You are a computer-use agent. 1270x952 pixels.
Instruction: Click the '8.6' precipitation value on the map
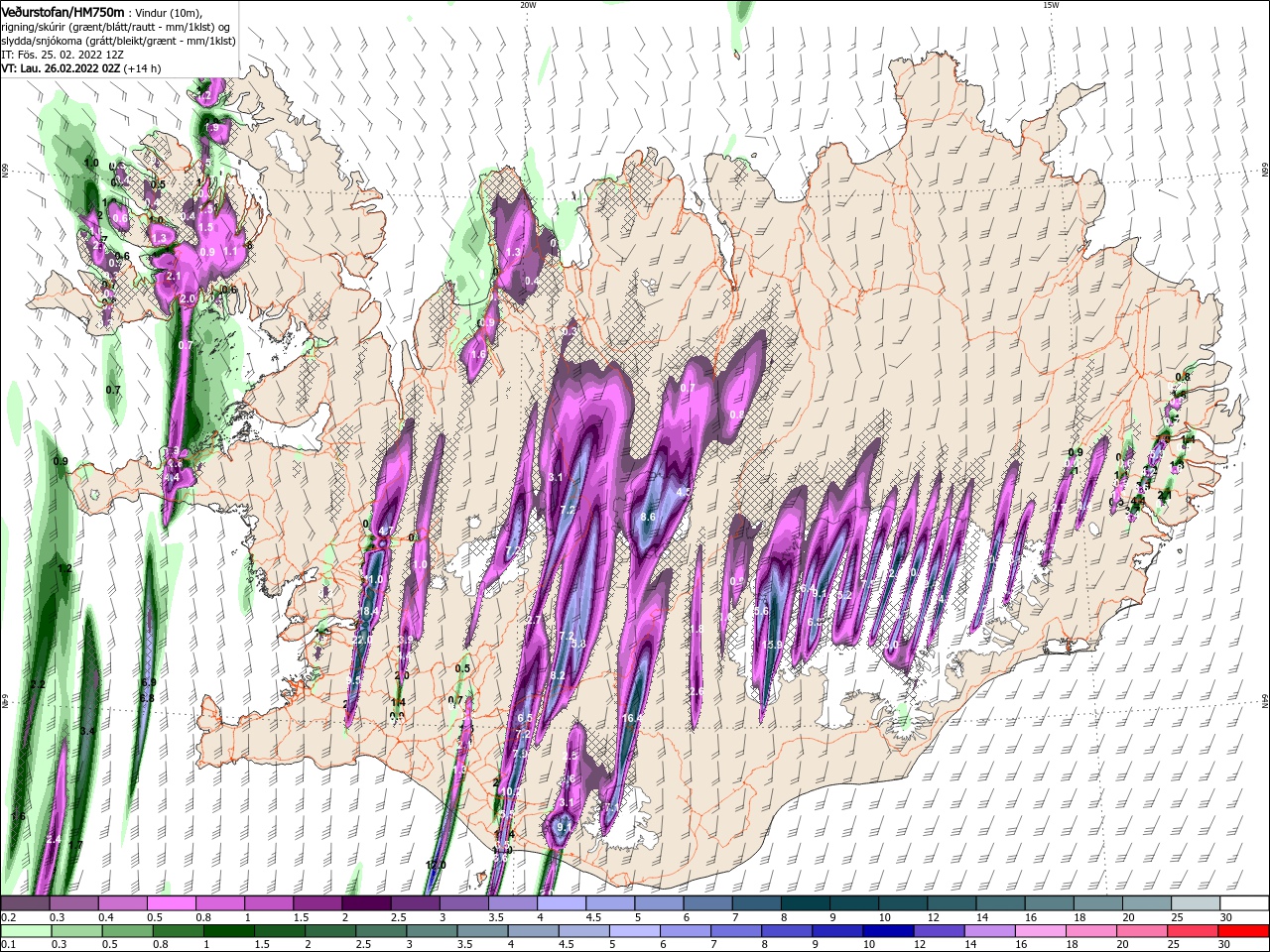[649, 517]
